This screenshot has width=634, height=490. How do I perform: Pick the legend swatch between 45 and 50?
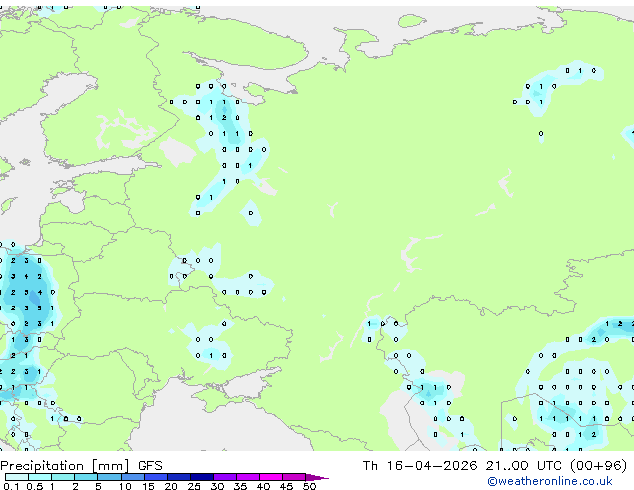[x=294, y=477]
